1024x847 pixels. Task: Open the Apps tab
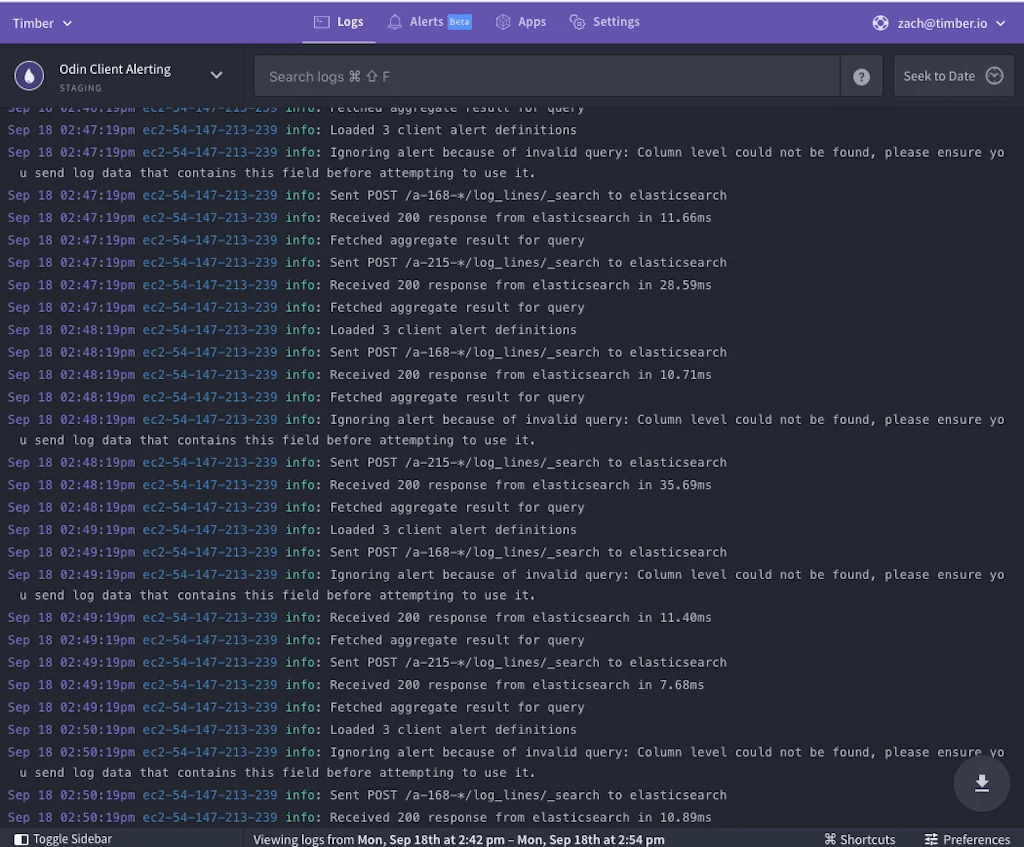click(520, 20)
